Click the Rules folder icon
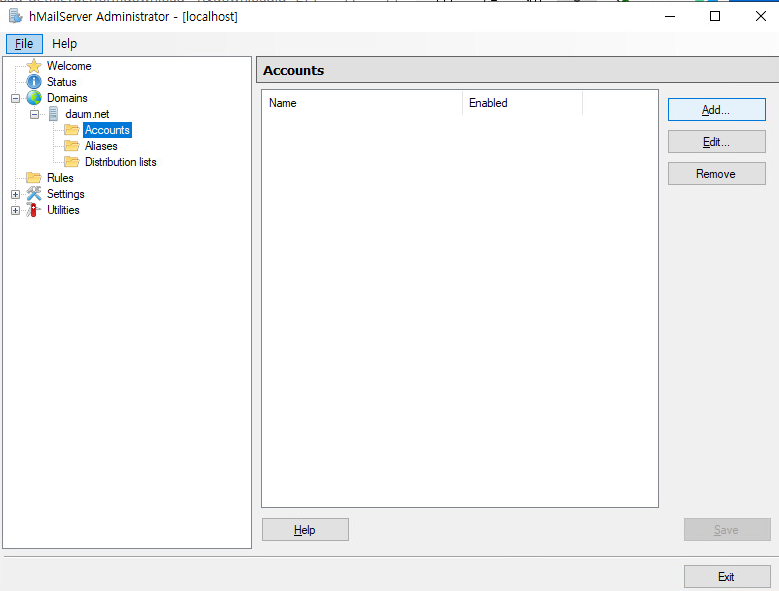This screenshot has width=779, height=591. (x=34, y=178)
